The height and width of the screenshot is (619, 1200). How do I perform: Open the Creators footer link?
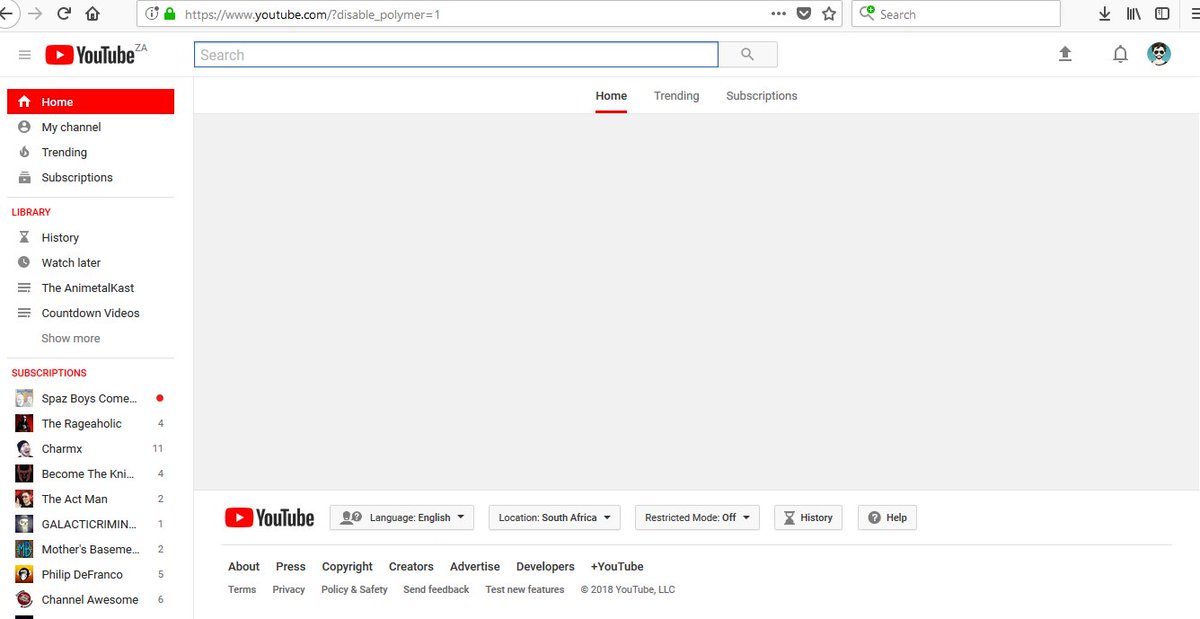coord(411,566)
